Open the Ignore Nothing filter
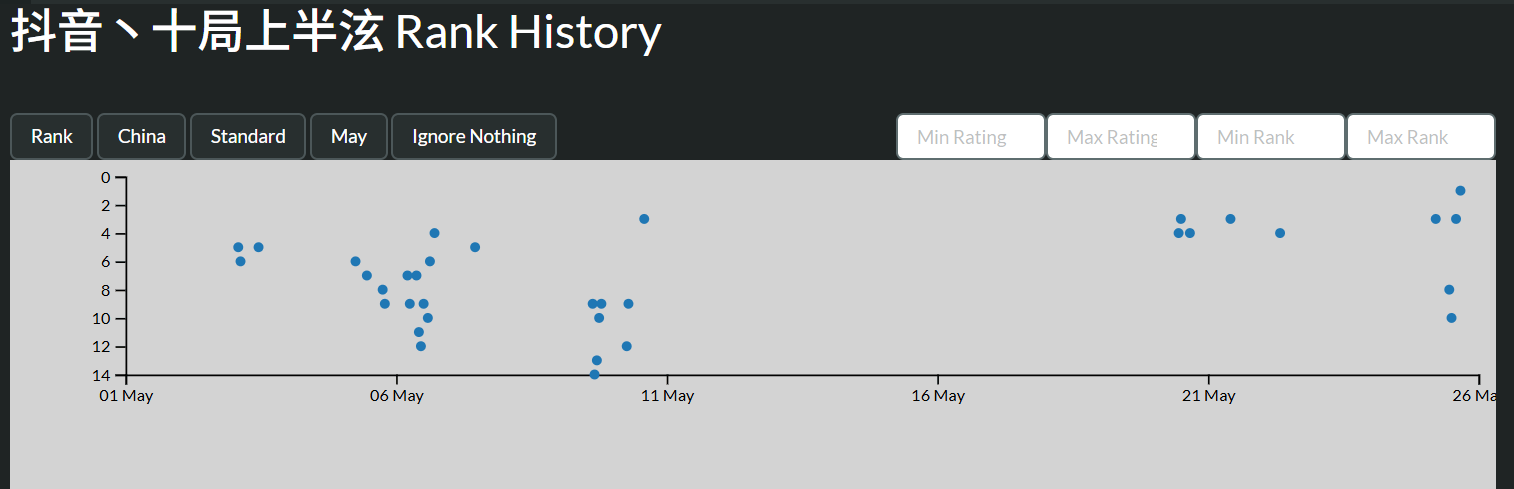The width and height of the screenshot is (1514, 489). pos(474,137)
